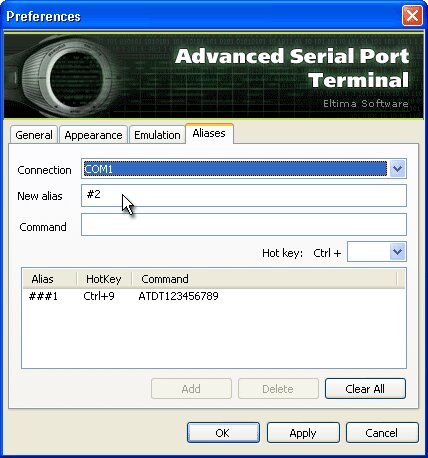Click the Alias column header

click(x=50, y=279)
